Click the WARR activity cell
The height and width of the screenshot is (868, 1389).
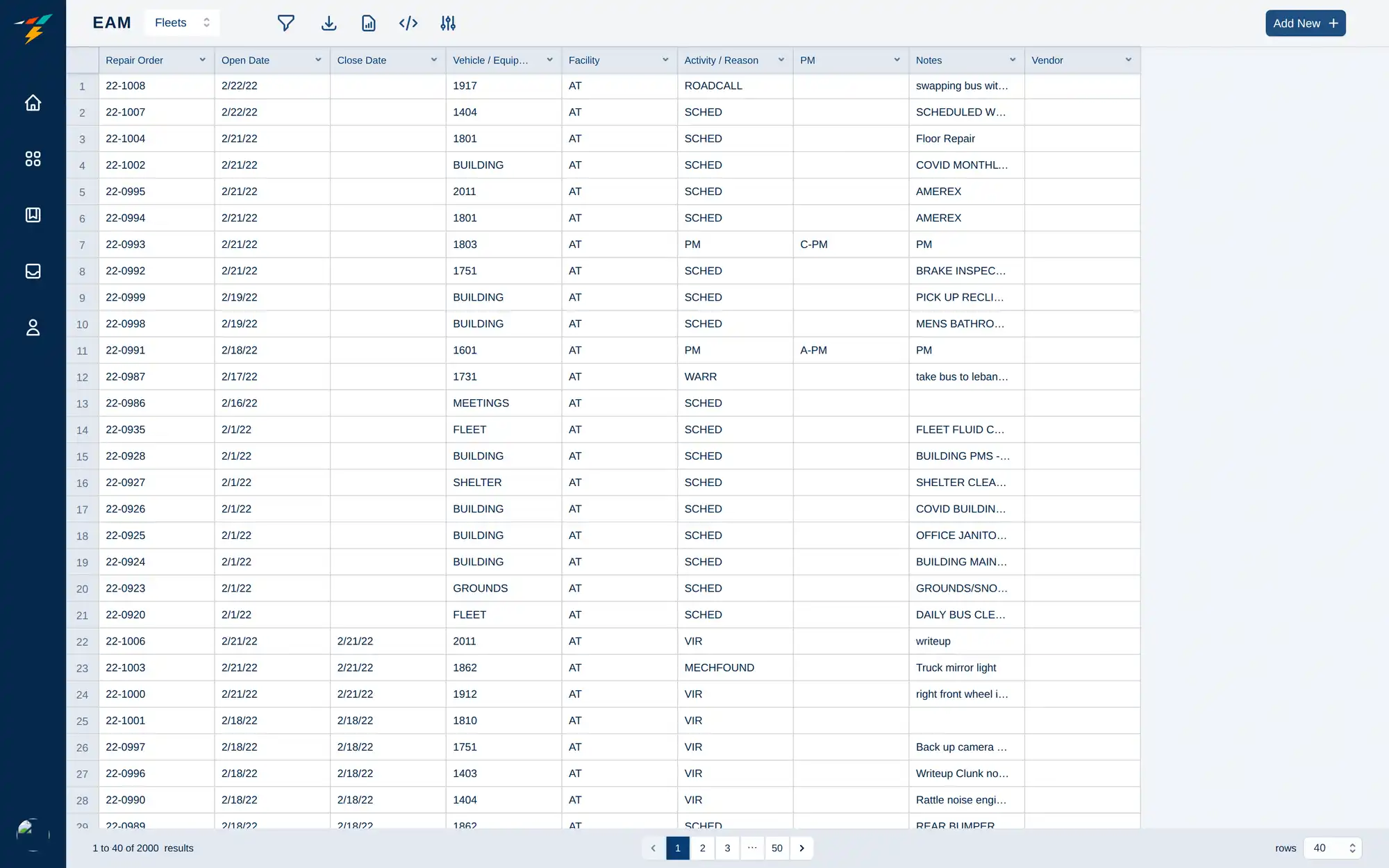tap(735, 377)
